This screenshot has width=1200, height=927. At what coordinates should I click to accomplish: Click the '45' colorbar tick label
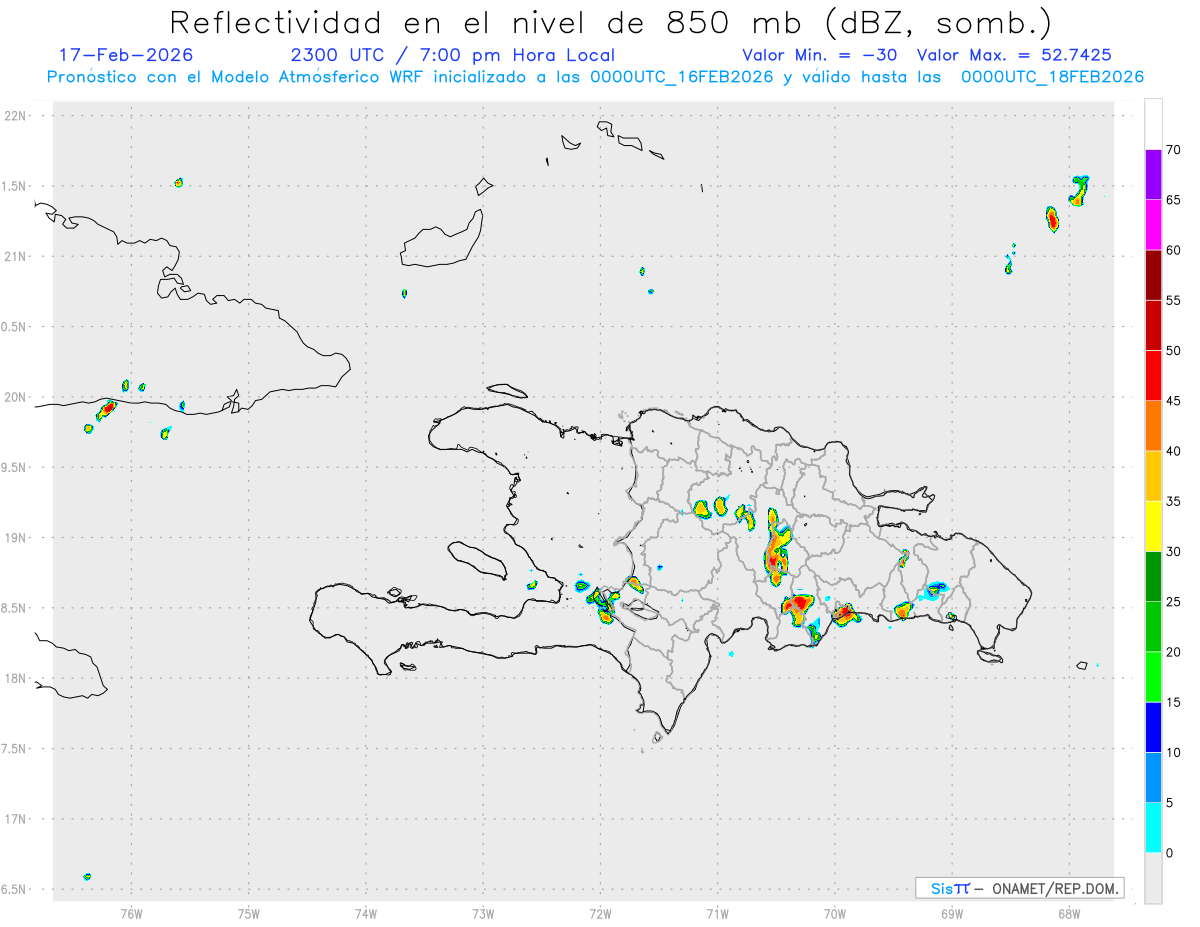pyautogui.click(x=1173, y=401)
